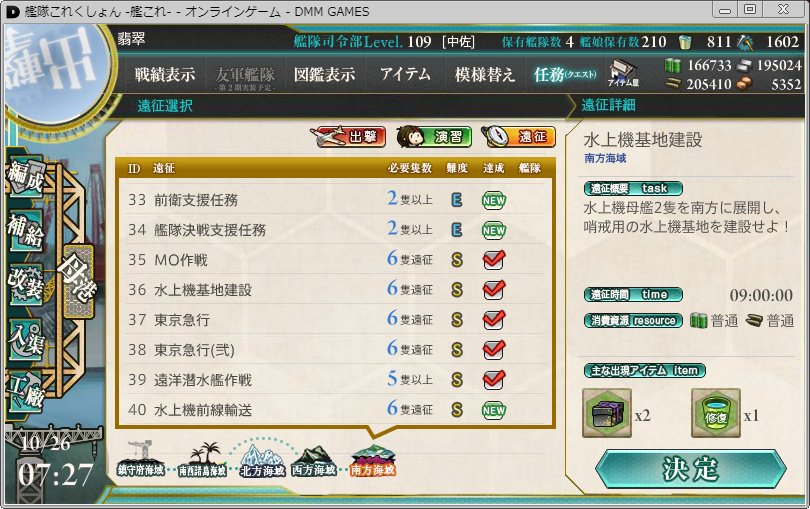Viewport: 810px width, 509px height.
Task: Switch to the 鎮守府海域 area tab
Action: tap(141, 459)
